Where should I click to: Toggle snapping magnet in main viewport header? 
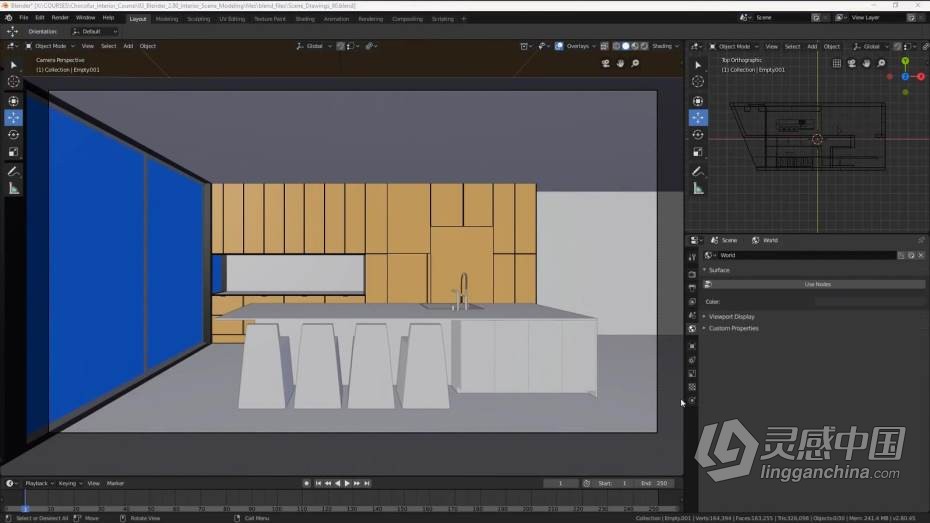[340, 46]
